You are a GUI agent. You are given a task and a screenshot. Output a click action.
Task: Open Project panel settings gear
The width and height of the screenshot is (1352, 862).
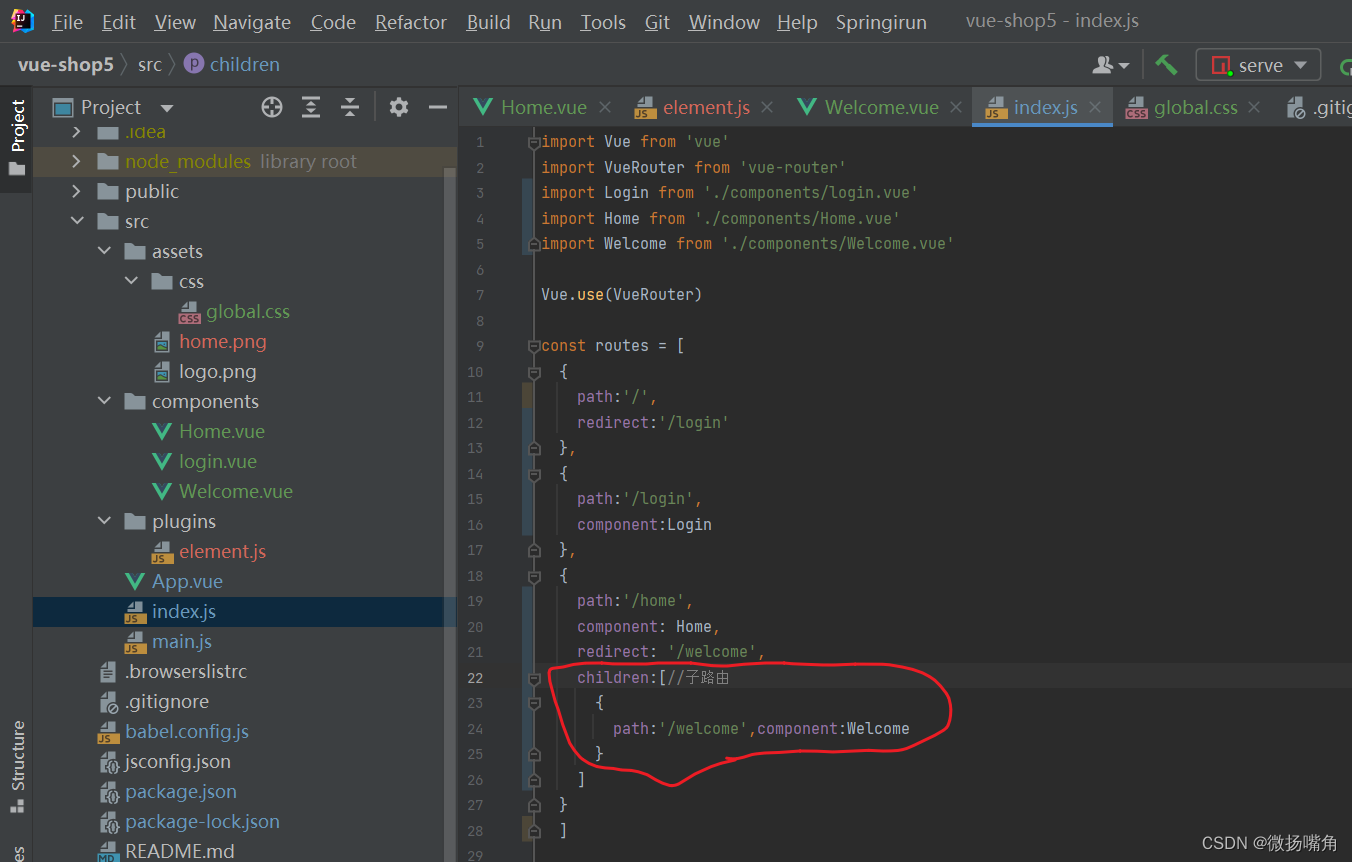point(399,107)
